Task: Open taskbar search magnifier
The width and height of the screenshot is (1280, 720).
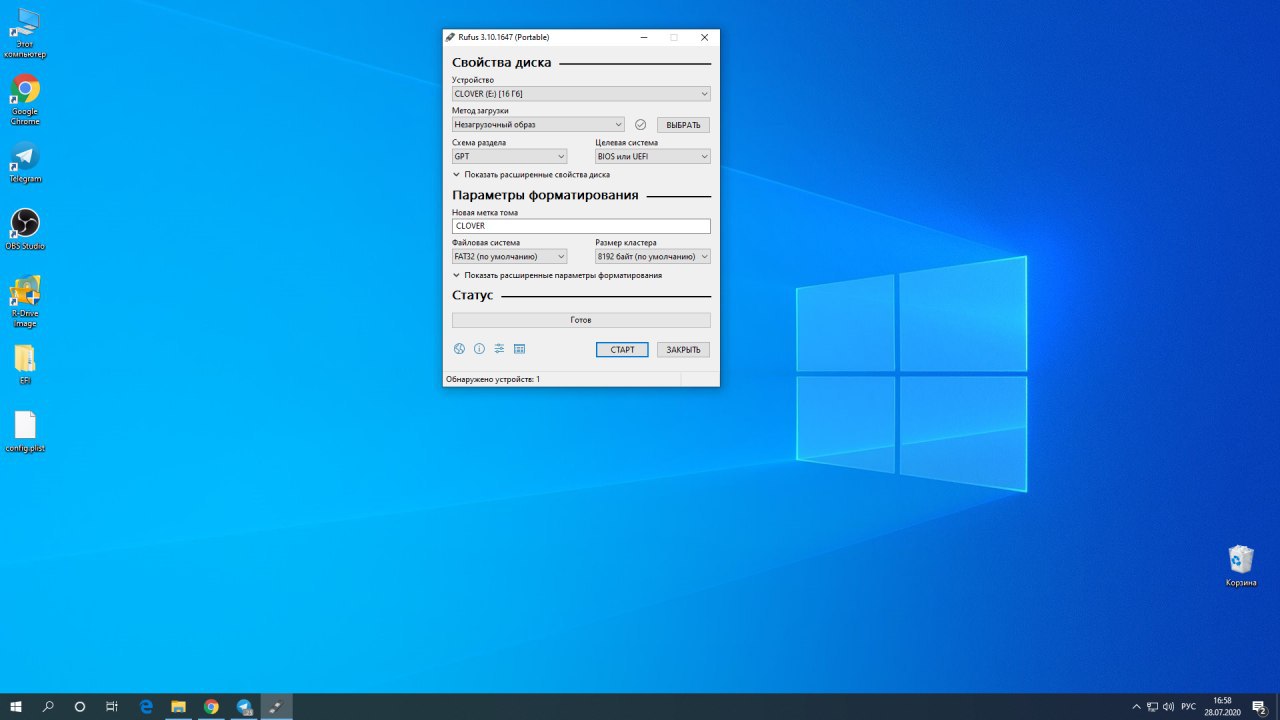Action: 48,706
